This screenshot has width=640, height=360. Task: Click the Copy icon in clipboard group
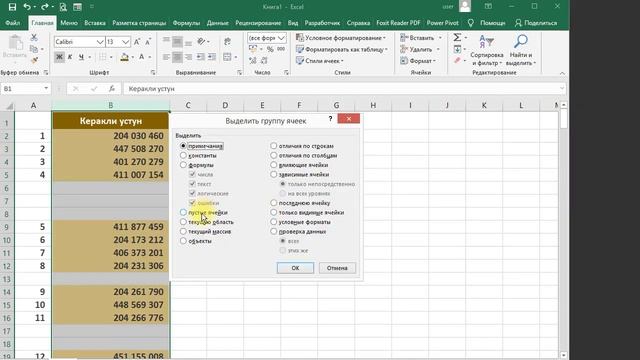34,49
